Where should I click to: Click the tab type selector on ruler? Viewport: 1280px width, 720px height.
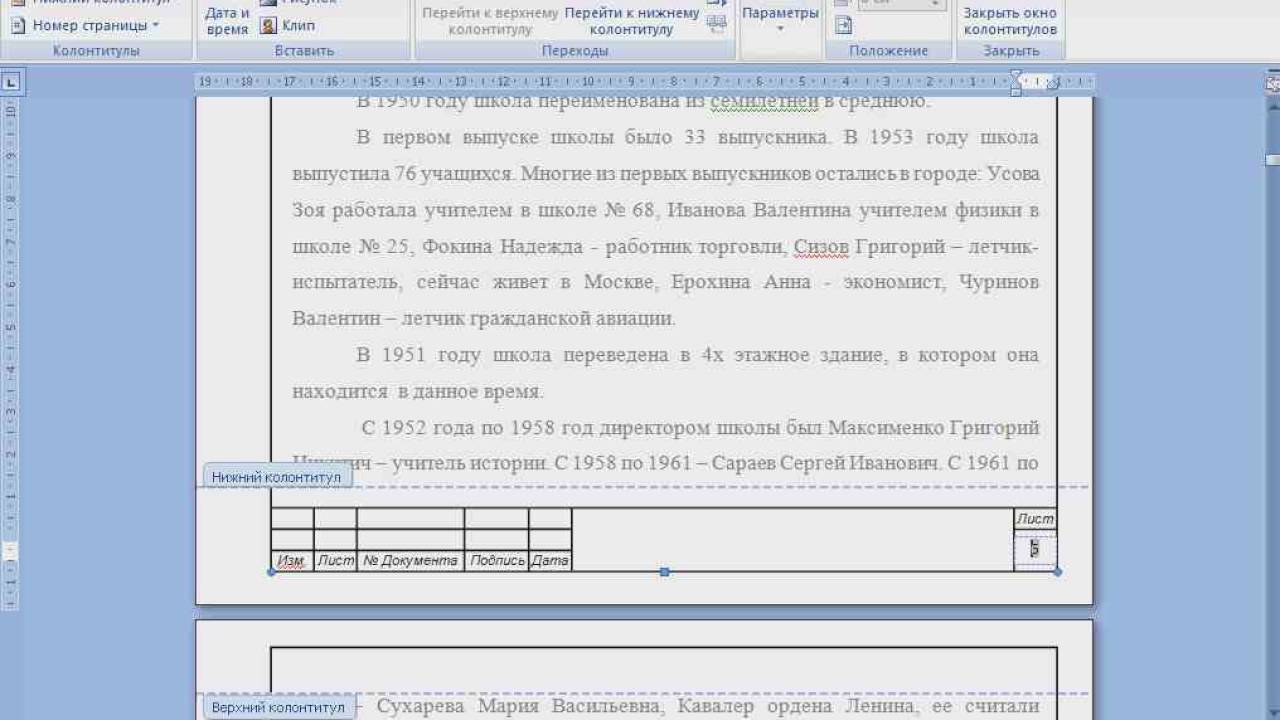click(x=11, y=83)
